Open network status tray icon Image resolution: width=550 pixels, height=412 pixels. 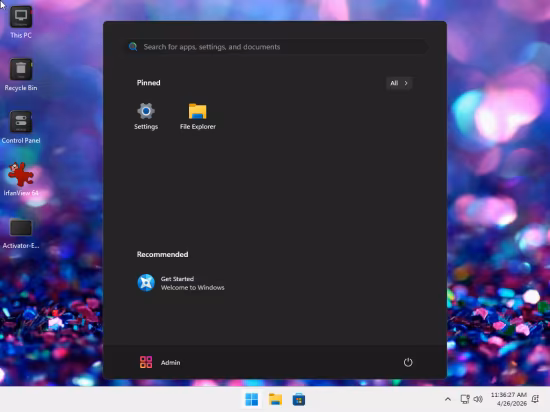tap(465, 399)
